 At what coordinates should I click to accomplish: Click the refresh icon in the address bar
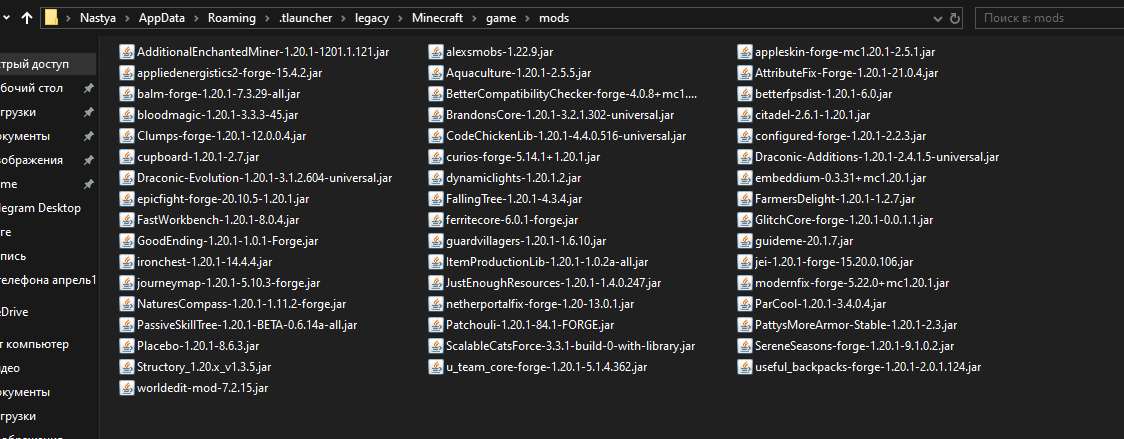pos(954,18)
